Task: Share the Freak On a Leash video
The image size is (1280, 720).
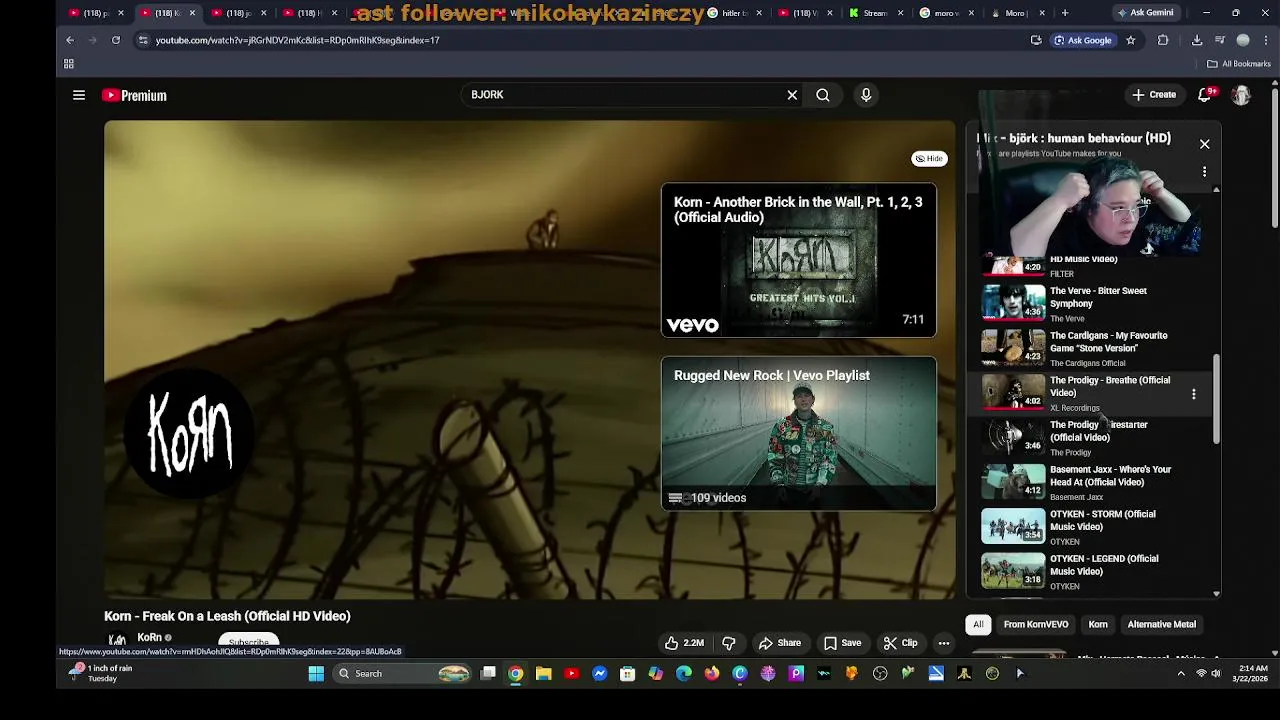Action: coord(779,643)
